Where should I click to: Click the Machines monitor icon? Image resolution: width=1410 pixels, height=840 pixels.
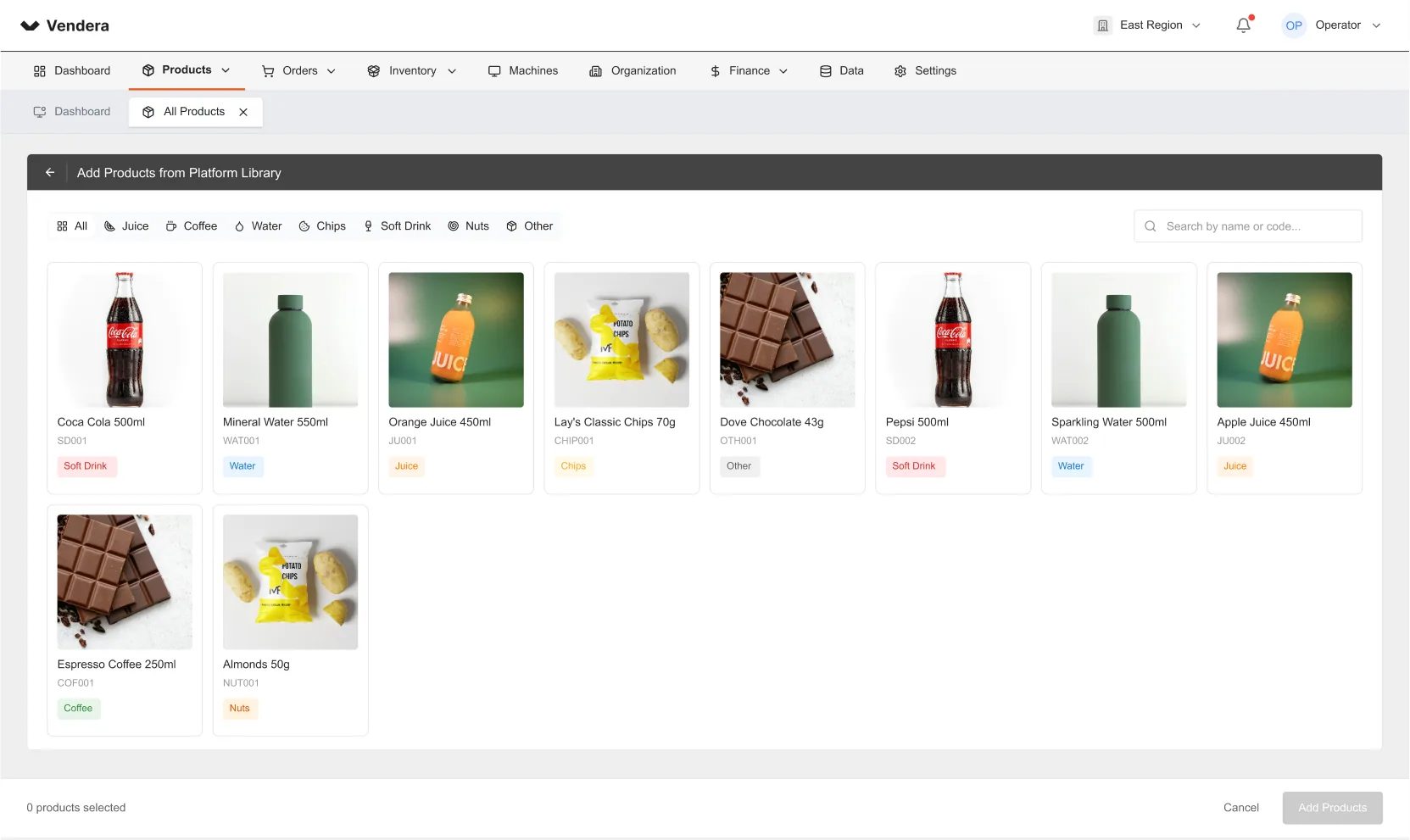[x=494, y=71]
